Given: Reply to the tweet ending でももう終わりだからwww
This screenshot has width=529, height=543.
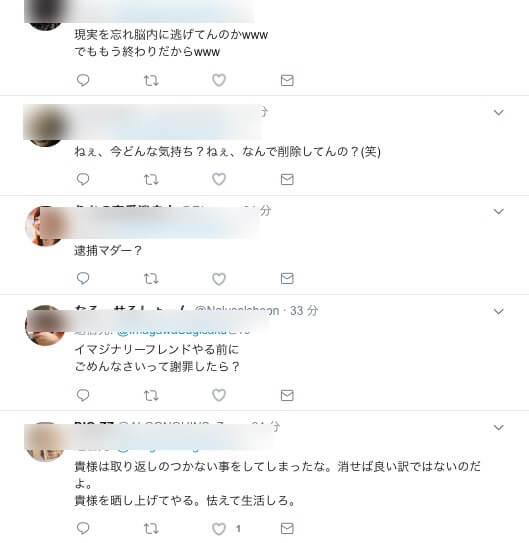Looking at the screenshot, I should point(83,80).
